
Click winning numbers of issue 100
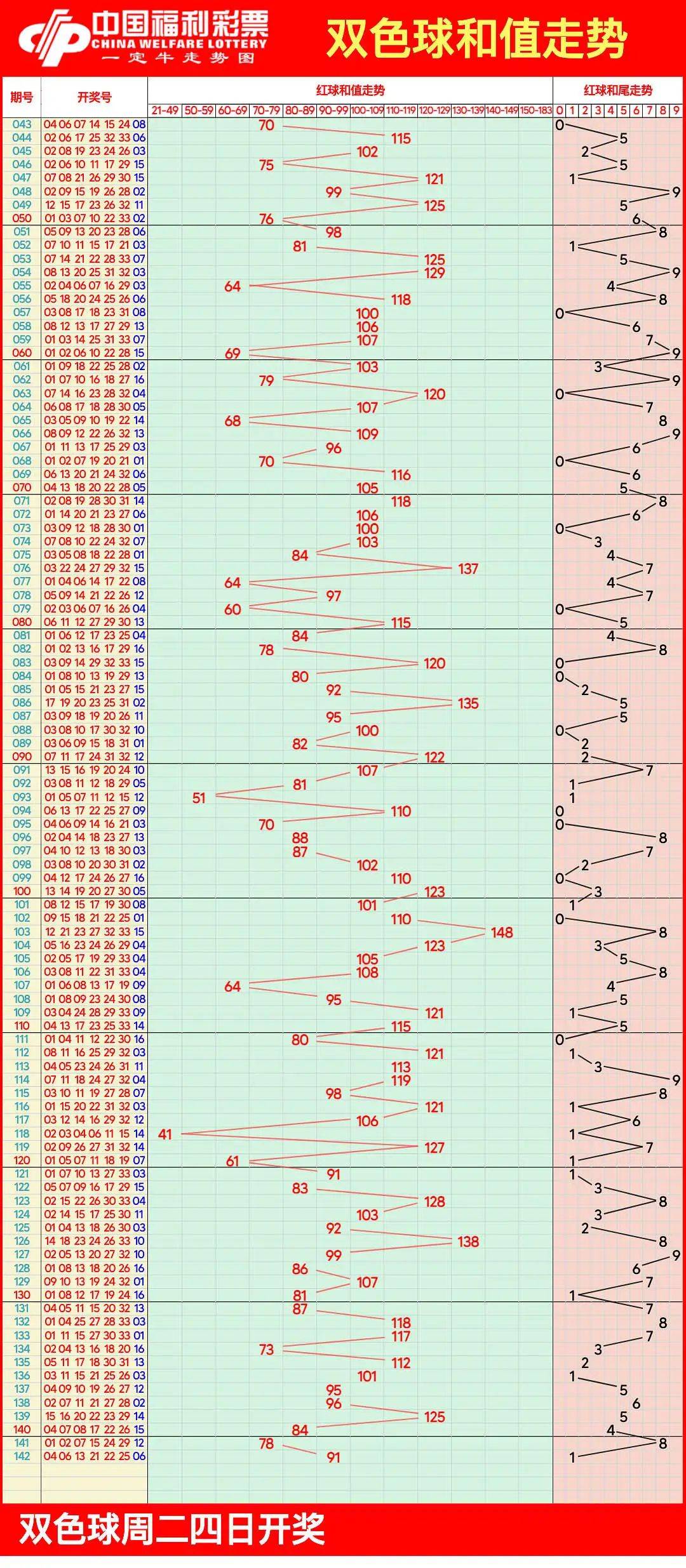(x=95, y=891)
